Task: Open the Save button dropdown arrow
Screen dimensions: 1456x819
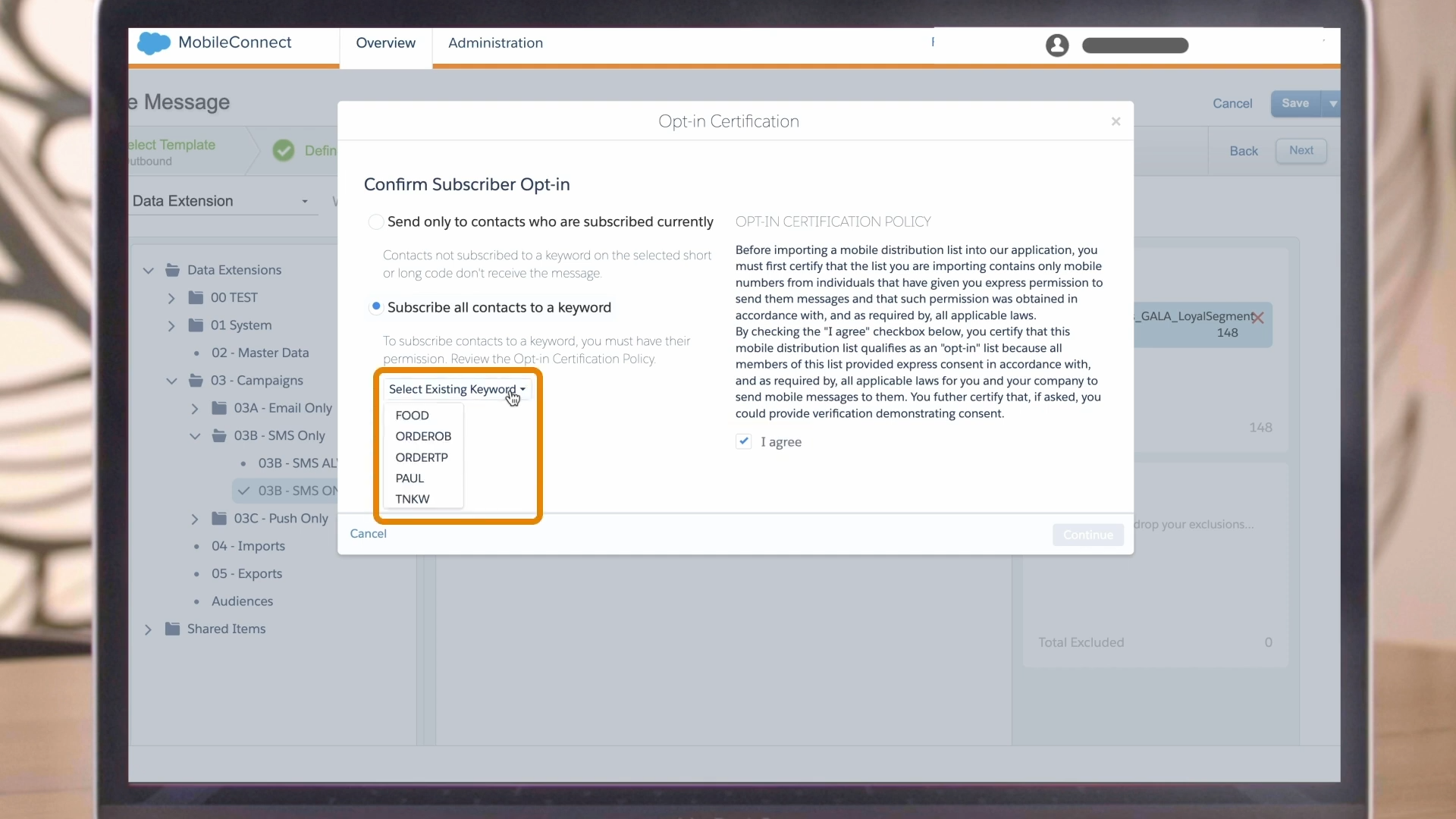Action: pos(1332,104)
